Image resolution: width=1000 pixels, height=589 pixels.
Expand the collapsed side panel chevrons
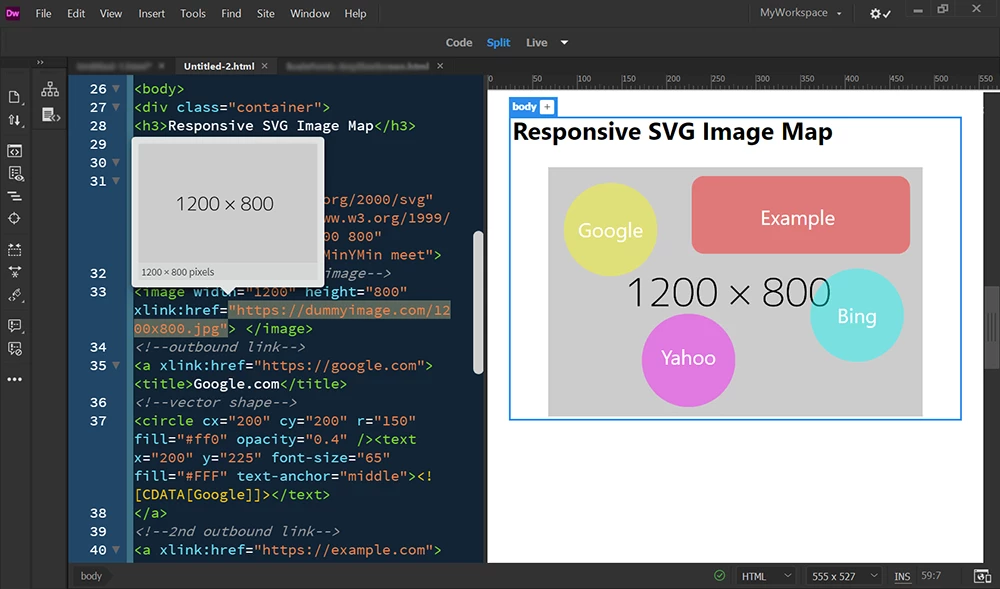pyautogui.click(x=40, y=62)
